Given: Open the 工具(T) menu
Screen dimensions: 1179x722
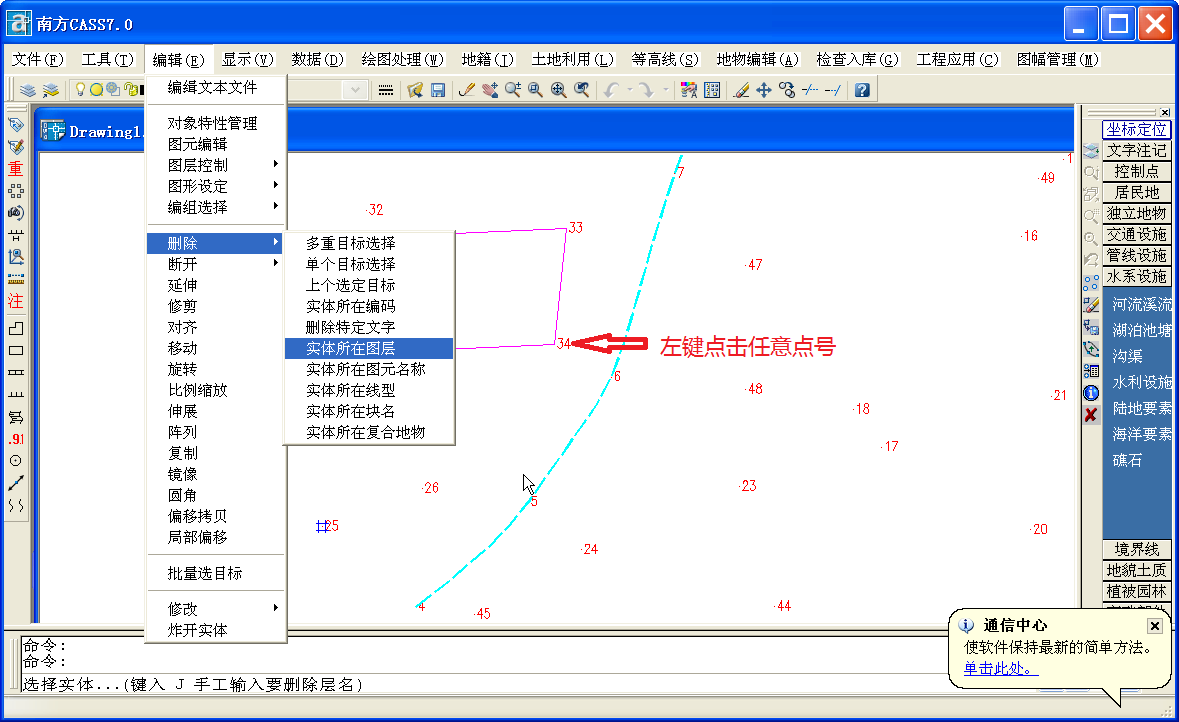Looking at the screenshot, I should (108, 59).
